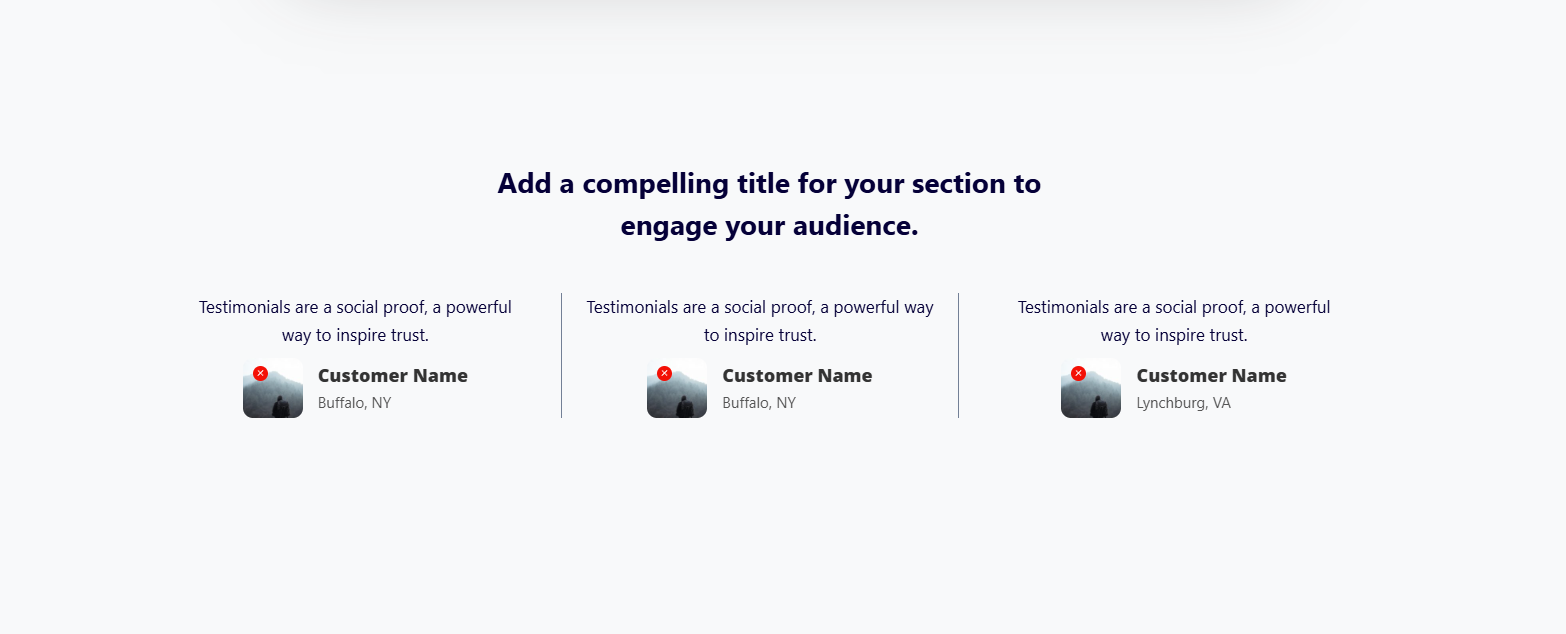Viewport: 1566px width, 634px height.
Task: Select the remove-image icon on the second customer photo
Action: coord(665,372)
